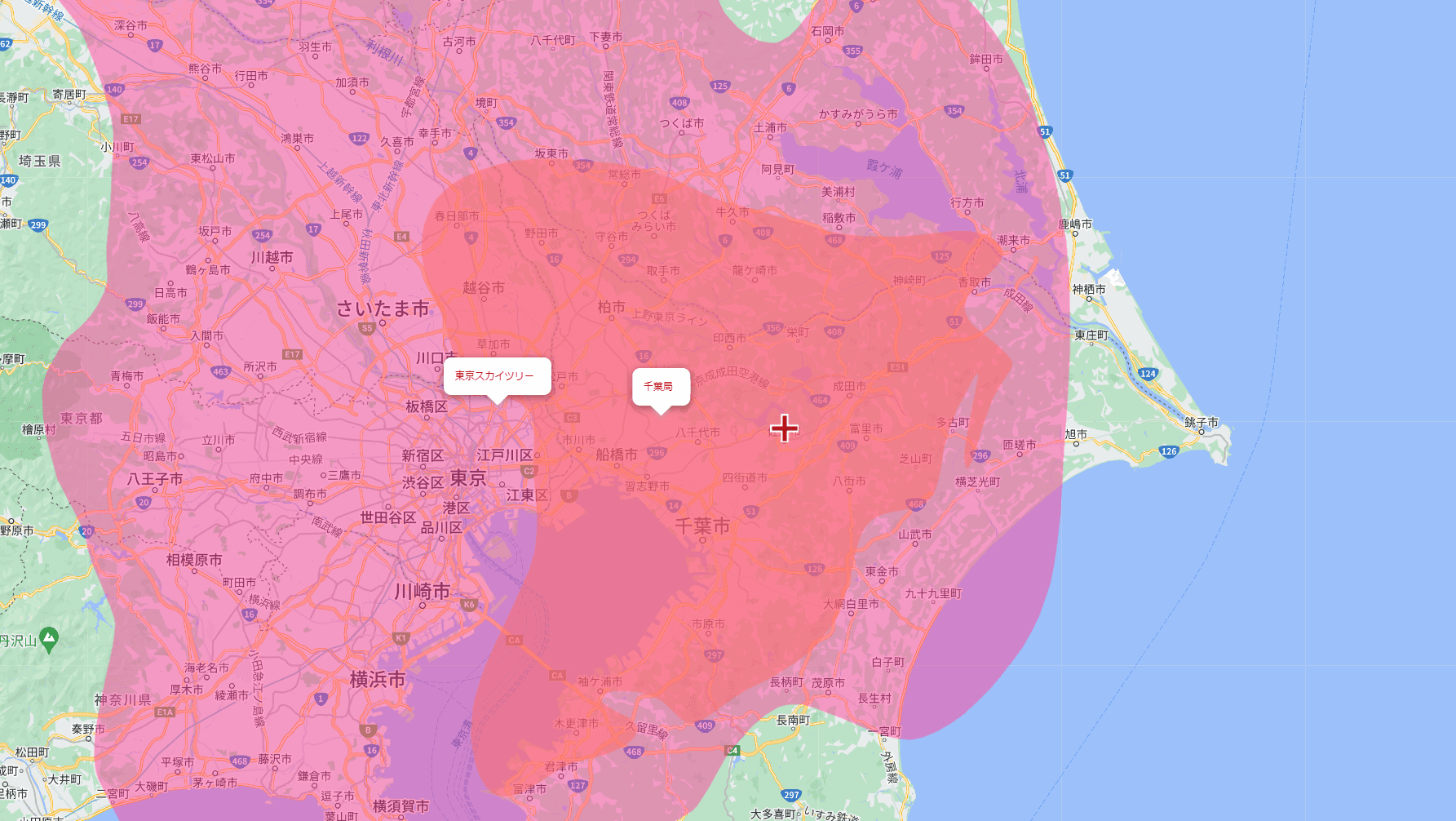Click the 銚子市 town label
Screen dimensions: 1456x821
[x=1202, y=422]
